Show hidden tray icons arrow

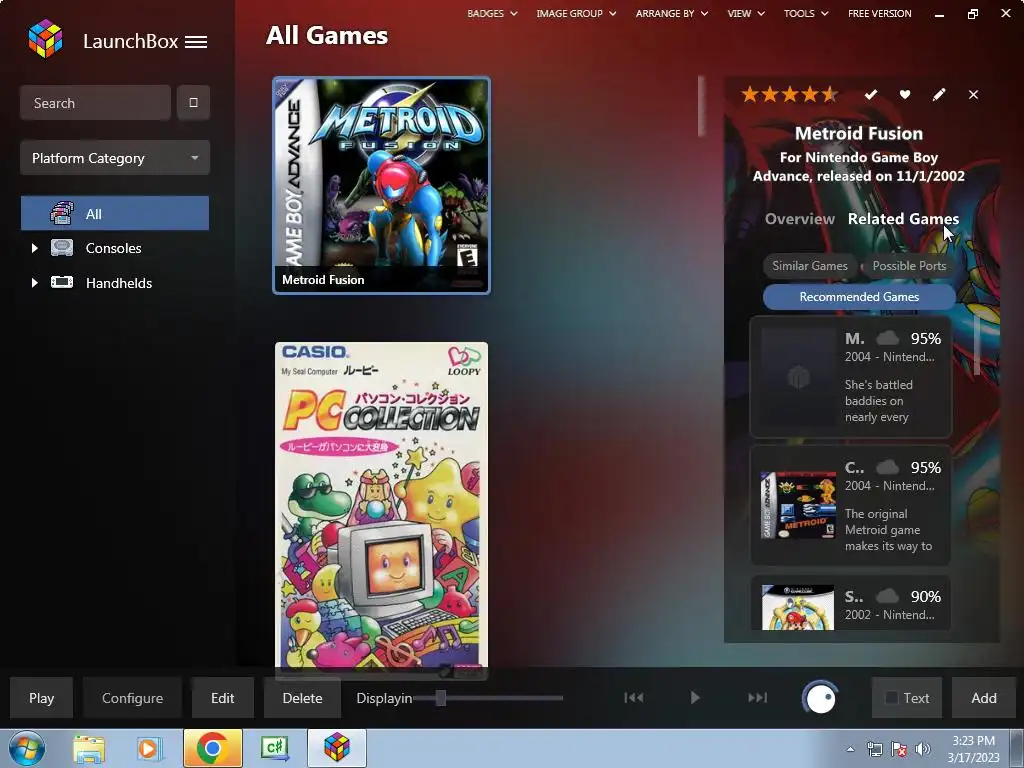point(850,749)
